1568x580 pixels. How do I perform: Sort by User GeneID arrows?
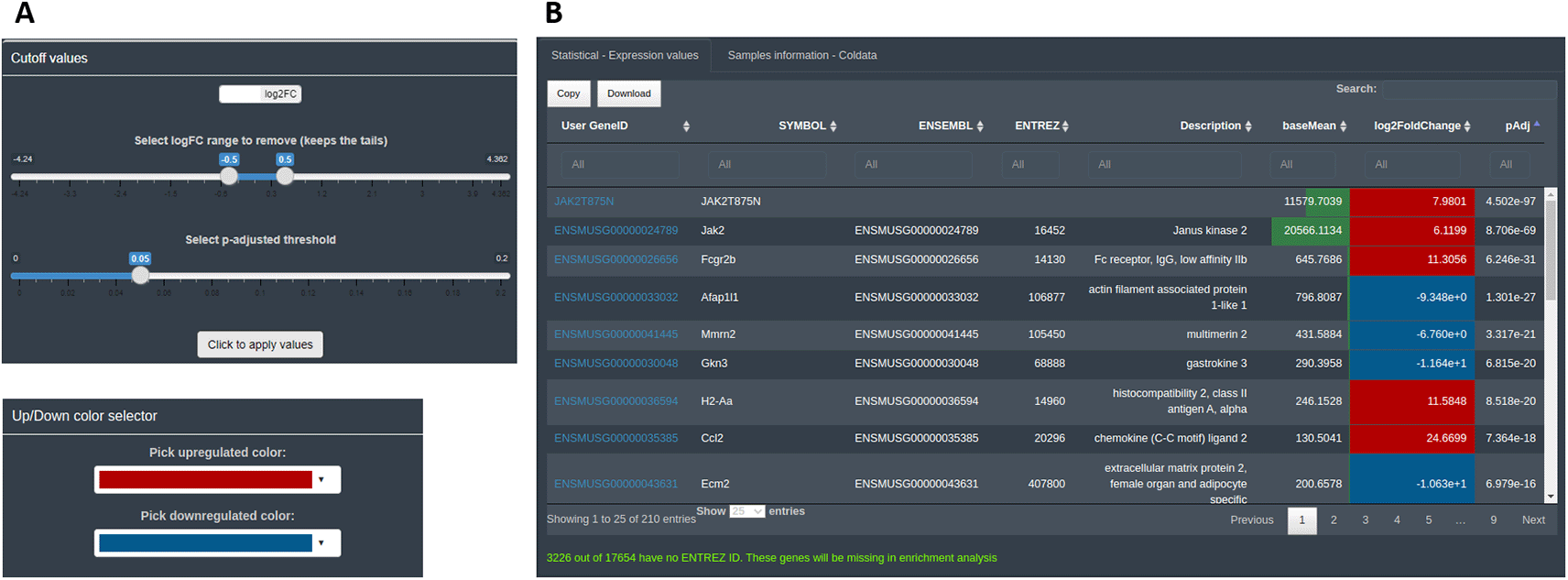tap(686, 126)
